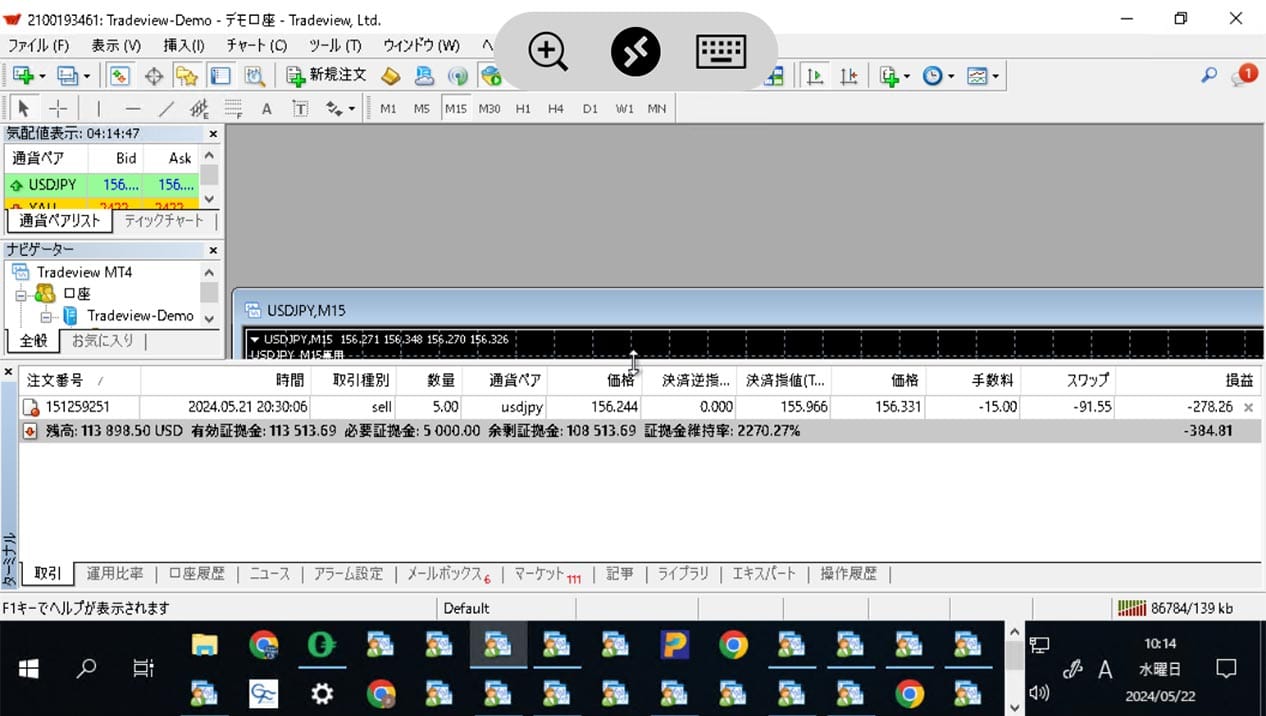The width and height of the screenshot is (1266, 716).
Task: Select the equidistant channel tool
Action: coord(199,108)
